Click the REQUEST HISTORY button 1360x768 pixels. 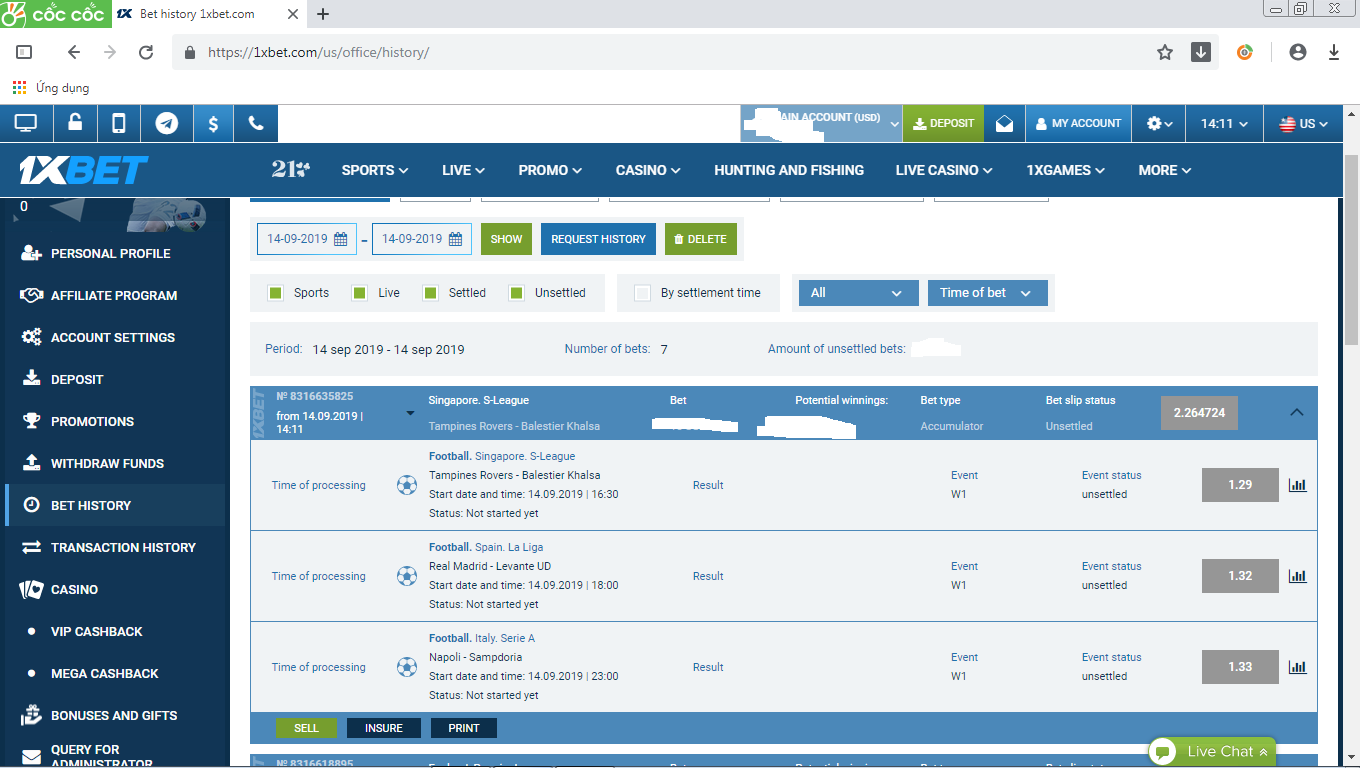coord(598,239)
